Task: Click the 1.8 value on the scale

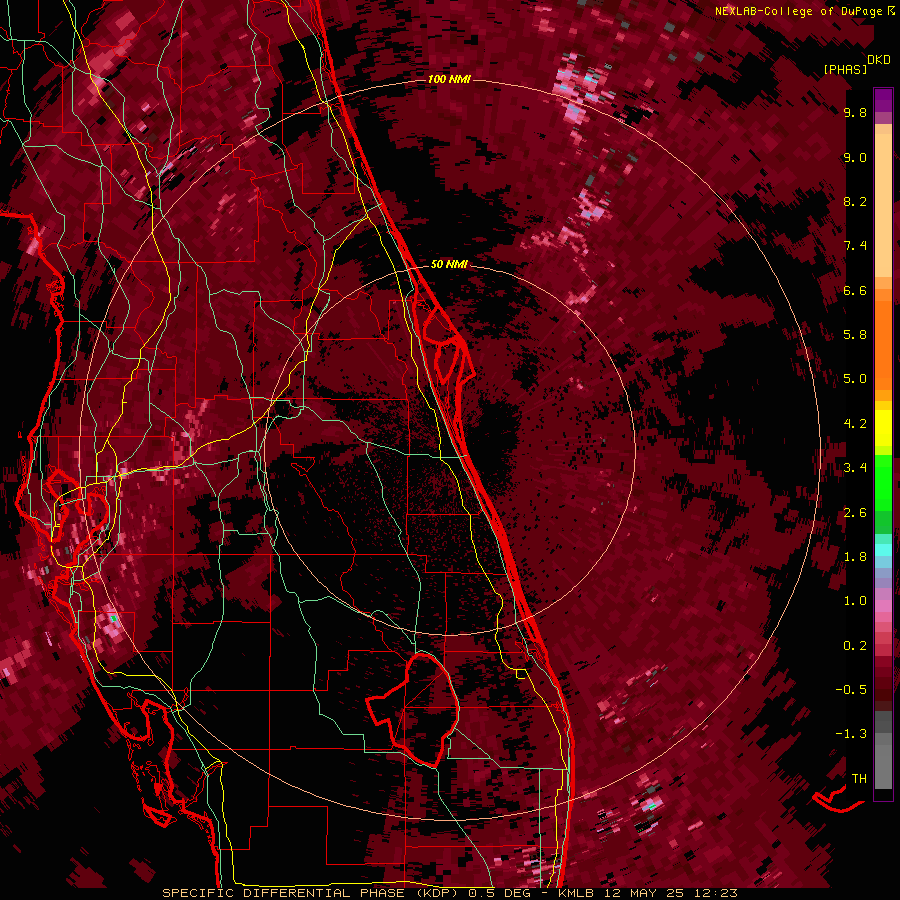Action: (x=855, y=557)
